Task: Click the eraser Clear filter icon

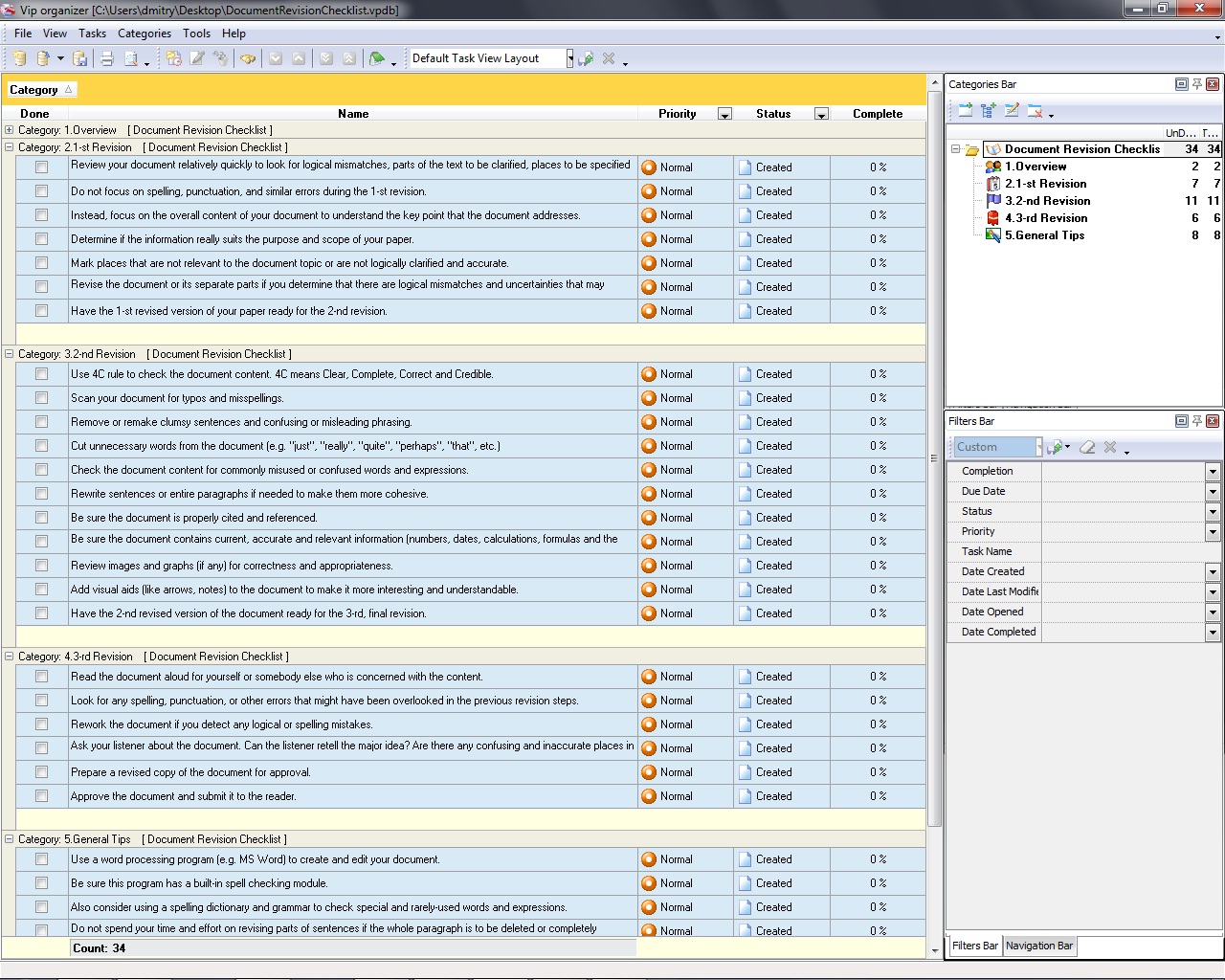Action: [1087, 447]
